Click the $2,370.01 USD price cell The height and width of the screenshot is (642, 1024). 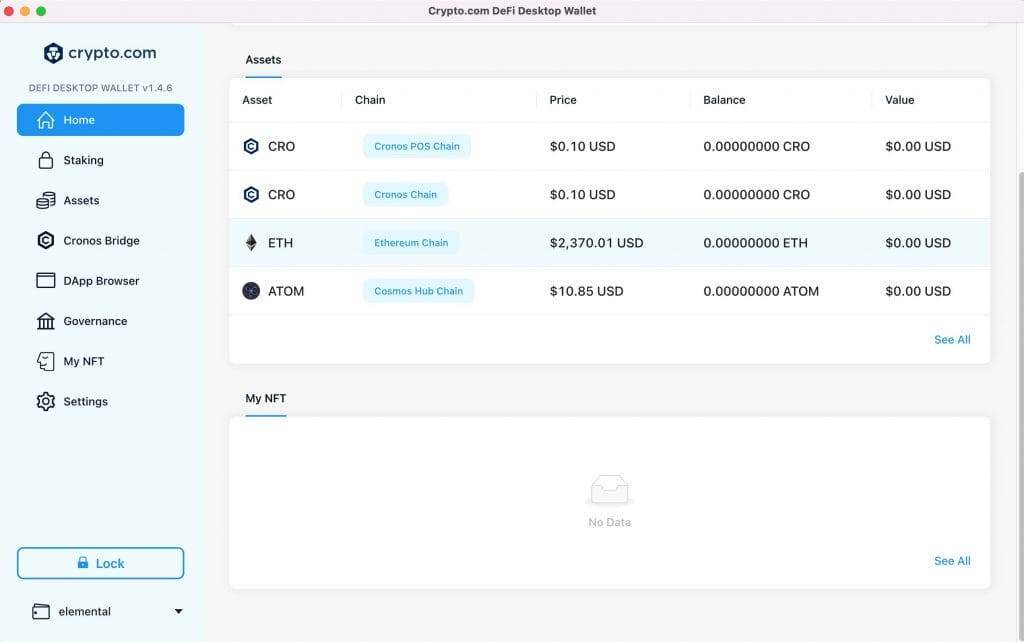coord(596,243)
